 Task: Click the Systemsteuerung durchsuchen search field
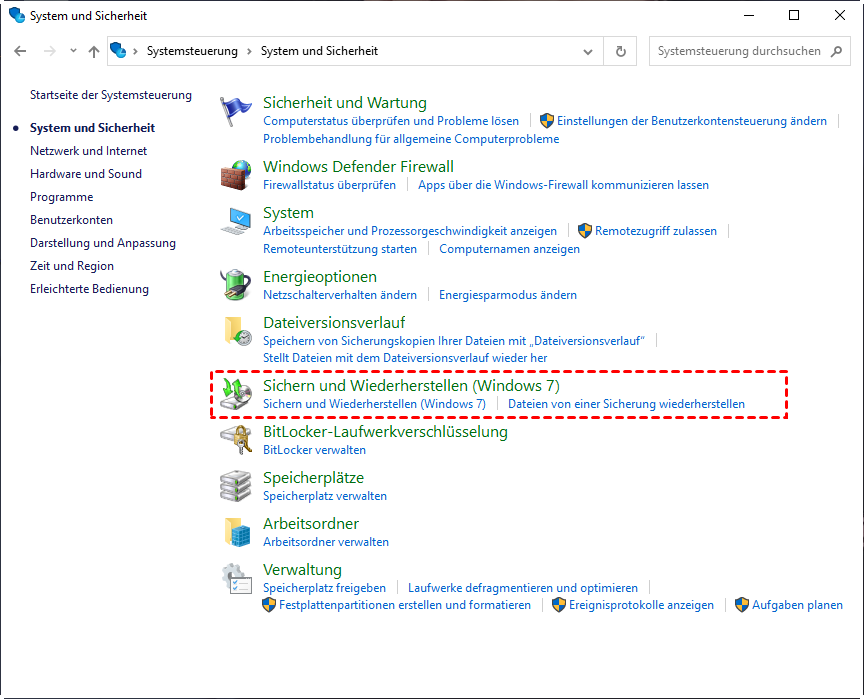[x=740, y=51]
